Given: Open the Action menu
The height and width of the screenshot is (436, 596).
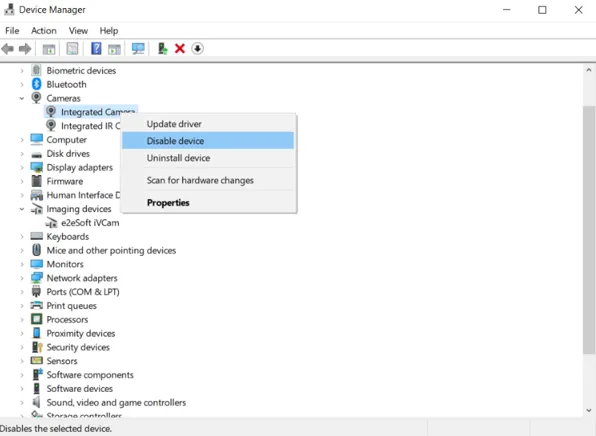Looking at the screenshot, I should coord(44,31).
